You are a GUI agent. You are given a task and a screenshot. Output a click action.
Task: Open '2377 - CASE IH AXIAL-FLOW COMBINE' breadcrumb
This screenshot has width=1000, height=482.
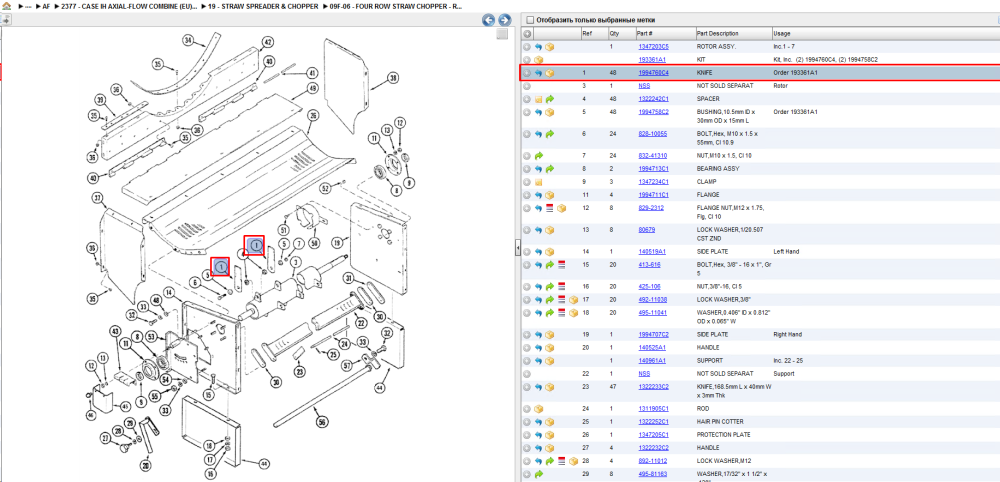pyautogui.click(x=129, y=6)
